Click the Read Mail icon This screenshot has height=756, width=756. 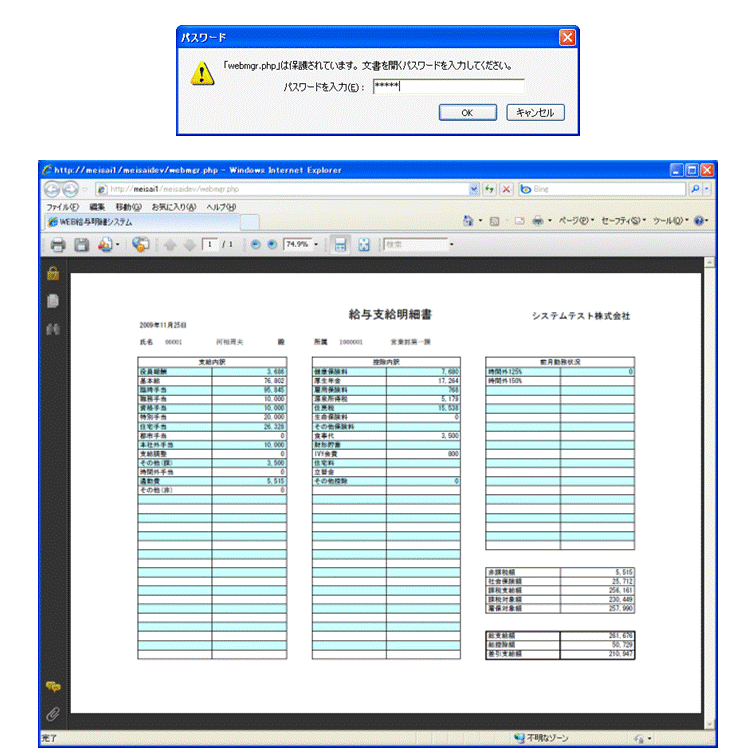(x=519, y=221)
